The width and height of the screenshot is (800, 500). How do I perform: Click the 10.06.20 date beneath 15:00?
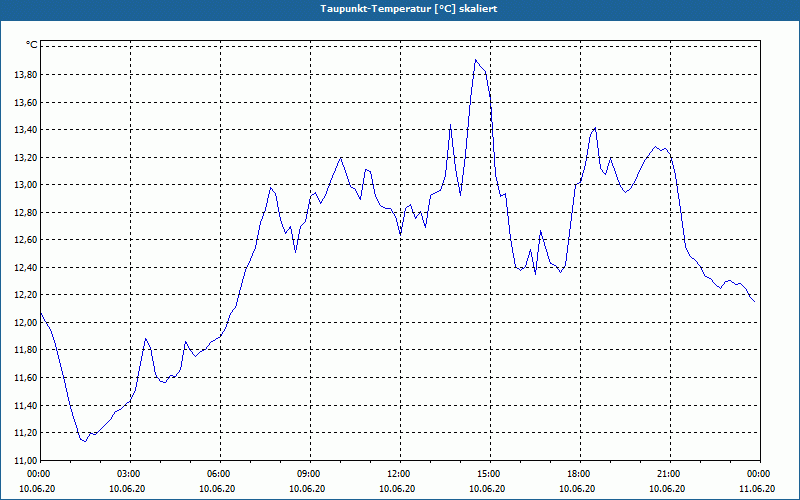487,489
